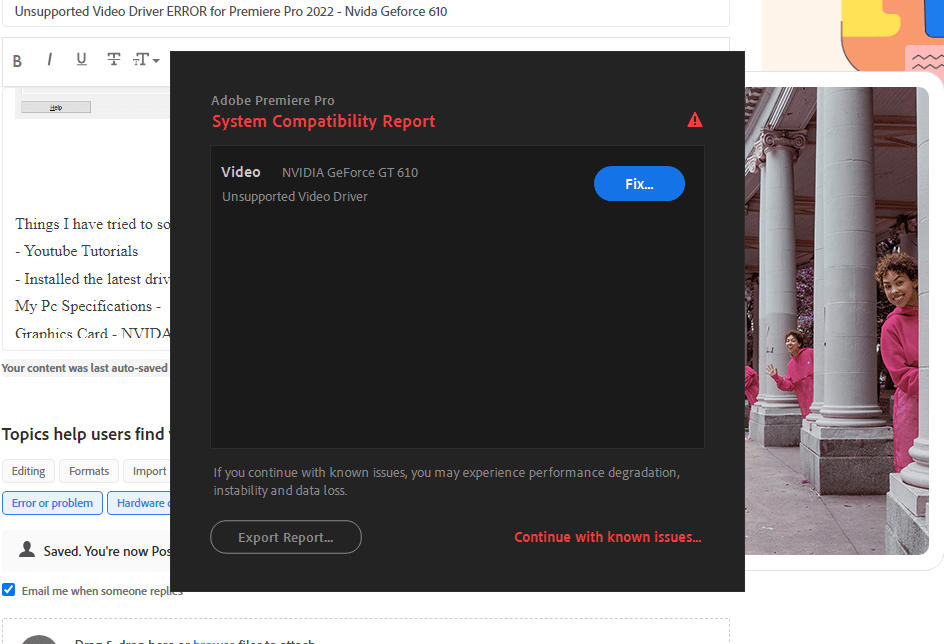This screenshot has height=644, width=944.
Task: Open Export Report dialog
Action: [285, 537]
